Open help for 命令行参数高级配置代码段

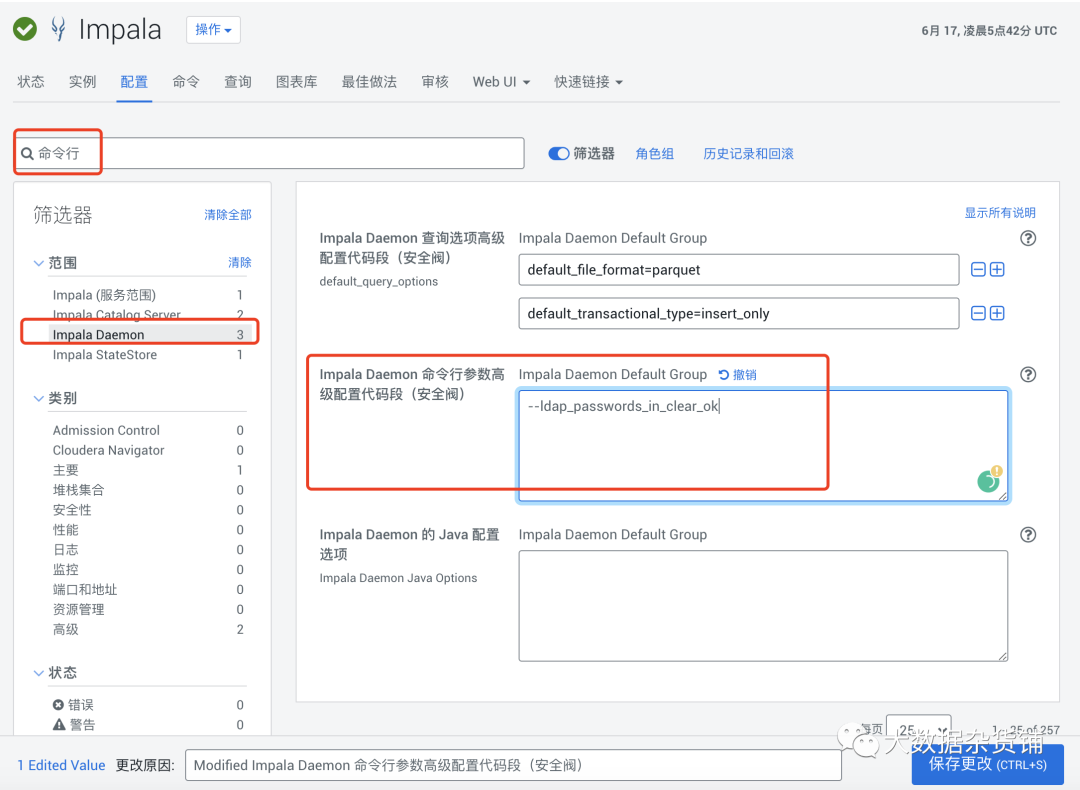(1028, 375)
